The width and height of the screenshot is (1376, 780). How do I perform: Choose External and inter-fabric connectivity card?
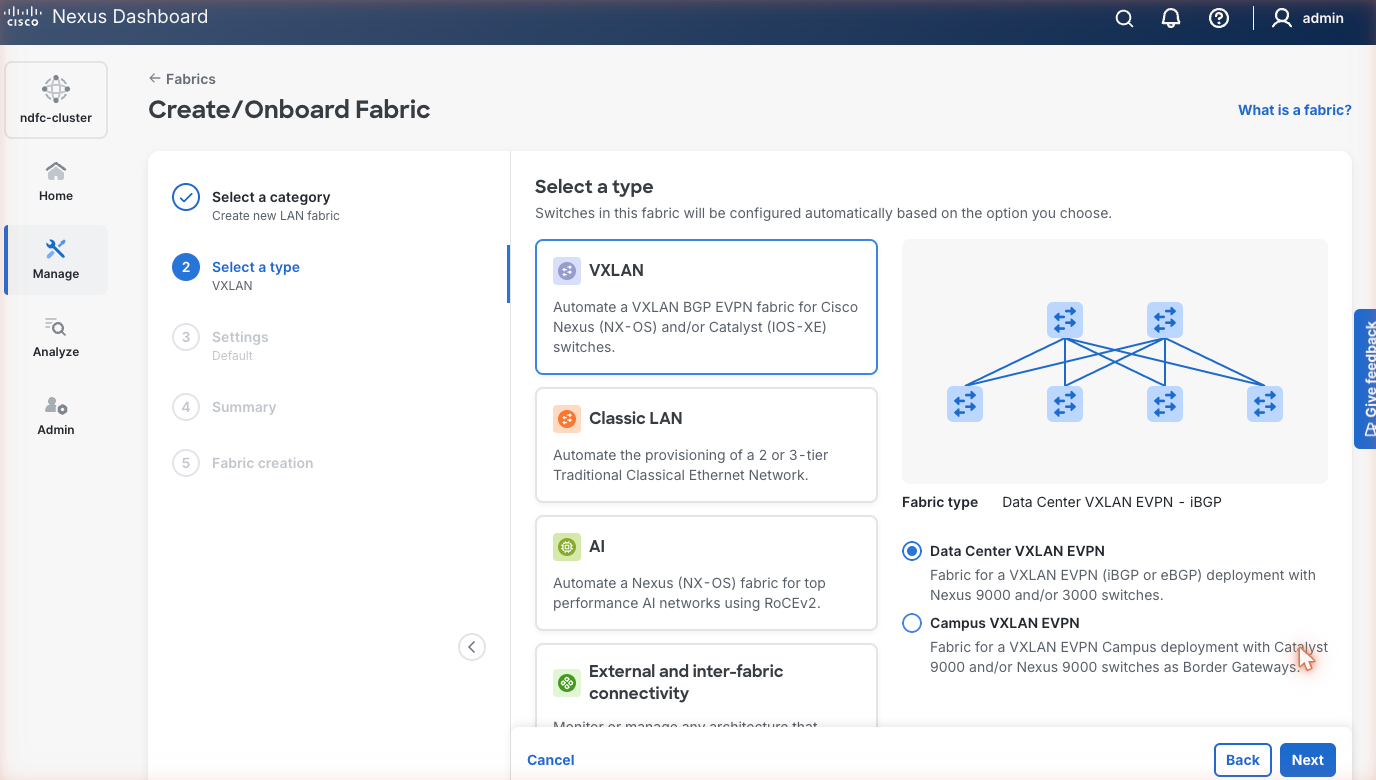(x=706, y=686)
